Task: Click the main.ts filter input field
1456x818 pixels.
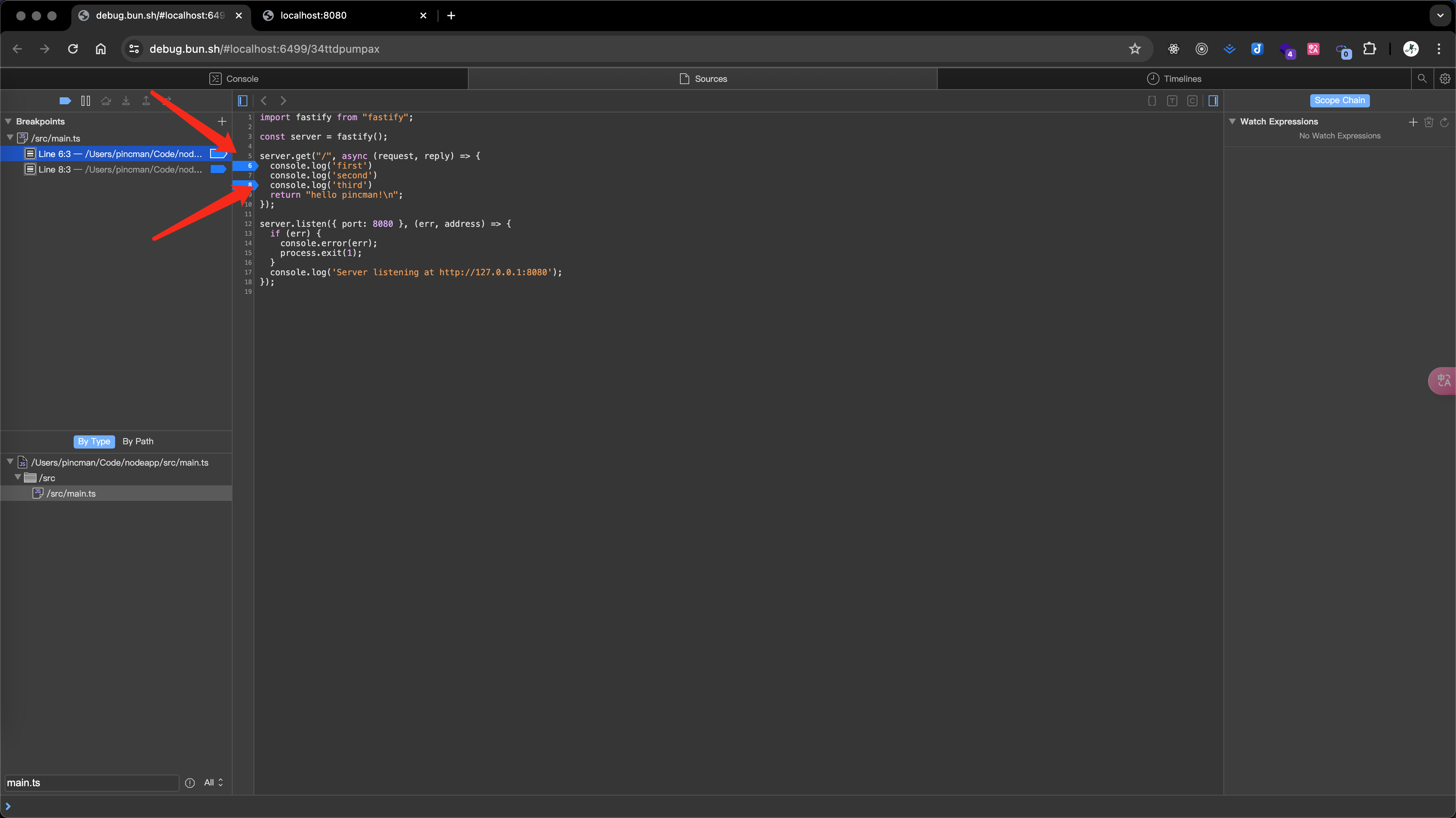Action: coord(91,782)
